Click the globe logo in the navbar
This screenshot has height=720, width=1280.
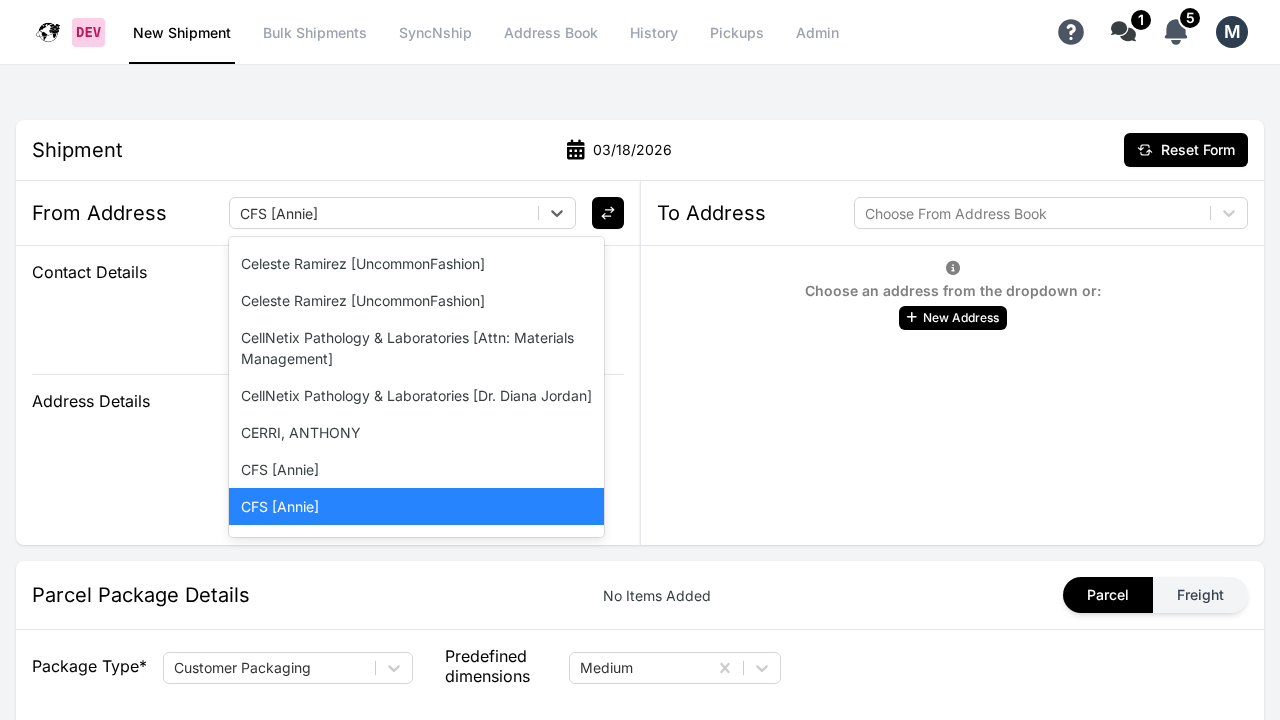[x=48, y=32]
